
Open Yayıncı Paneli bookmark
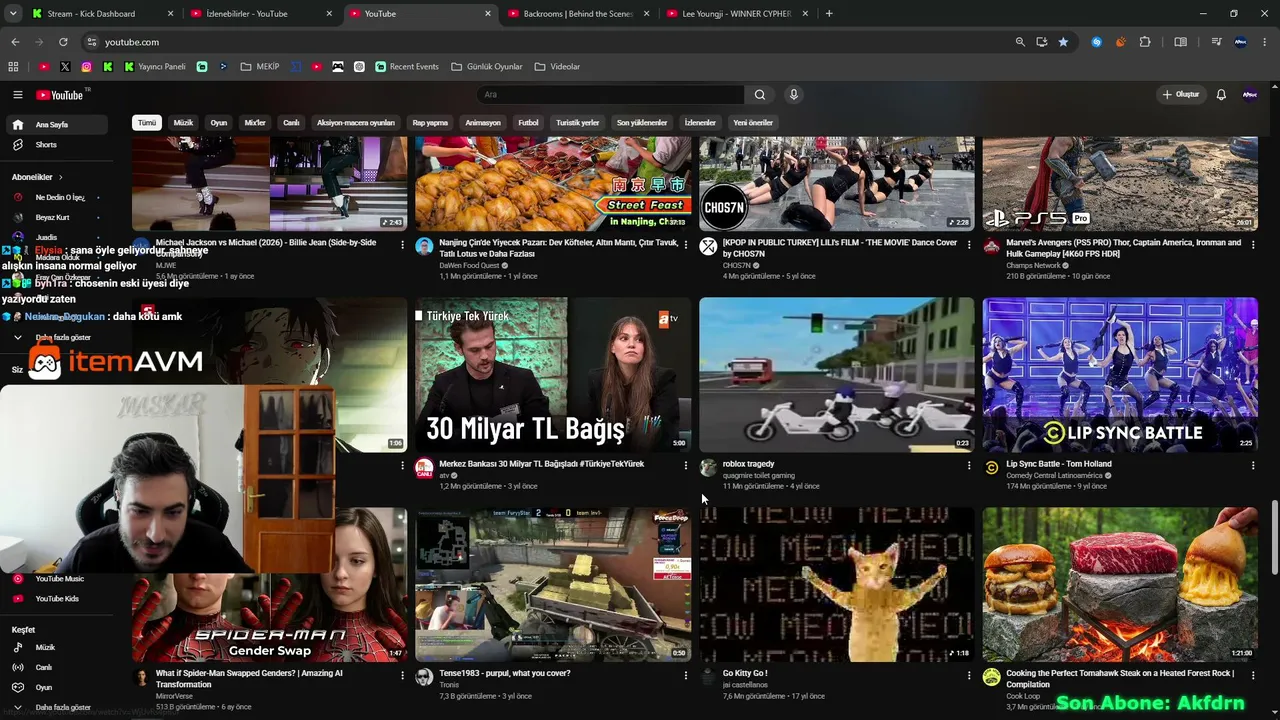tap(155, 67)
